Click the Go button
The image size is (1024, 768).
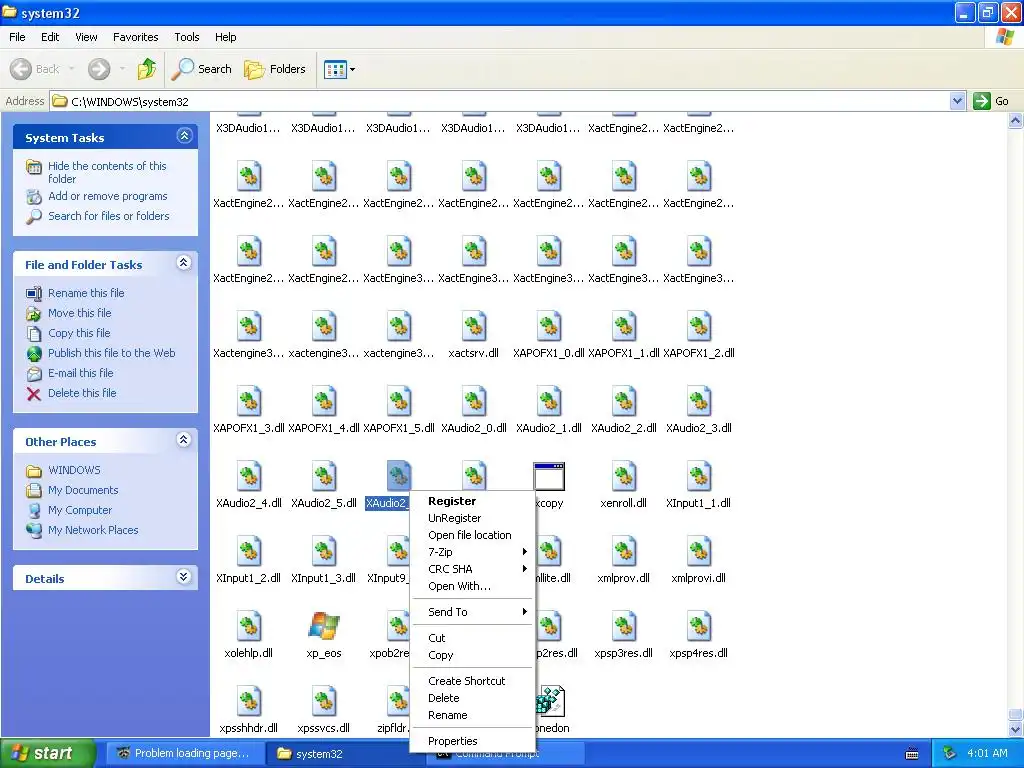pos(991,101)
